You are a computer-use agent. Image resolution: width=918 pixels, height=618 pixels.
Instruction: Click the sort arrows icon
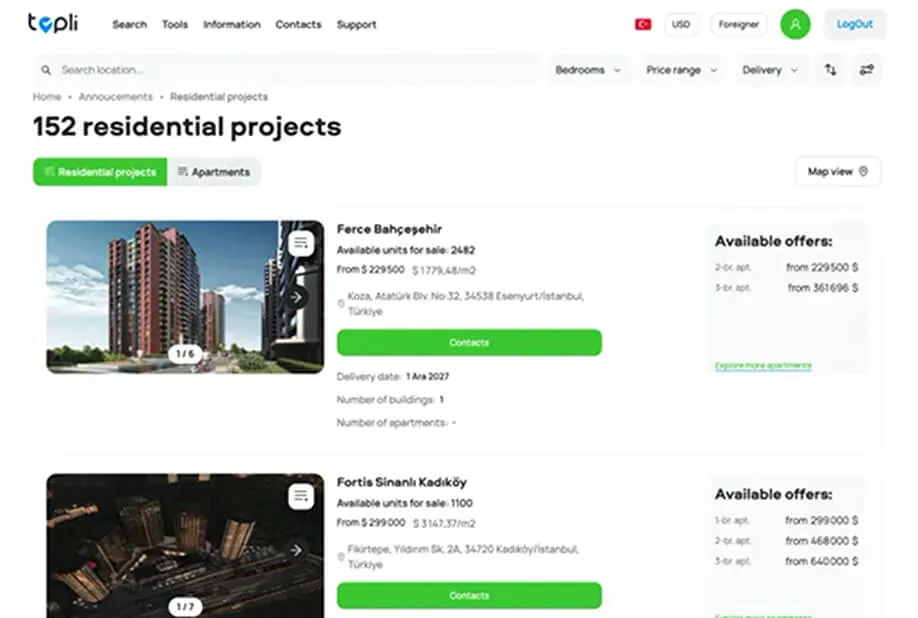tap(830, 70)
